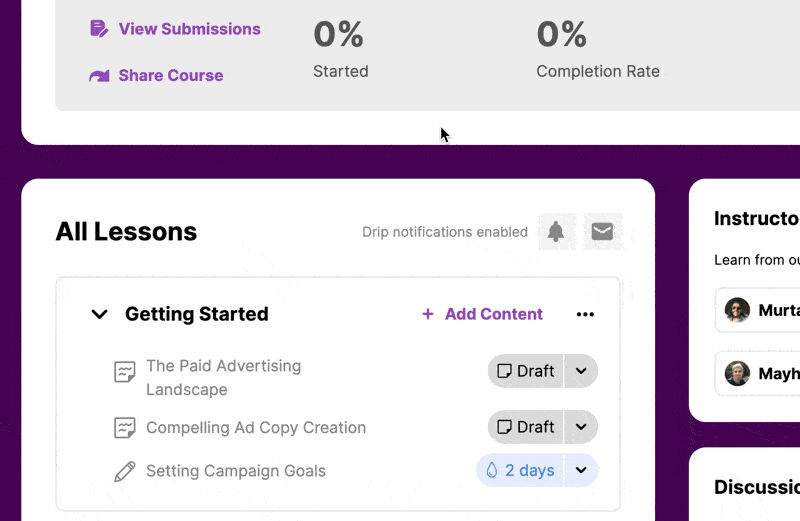Collapse the Getting Started section chevron
This screenshot has height=521, width=800.
coord(99,314)
